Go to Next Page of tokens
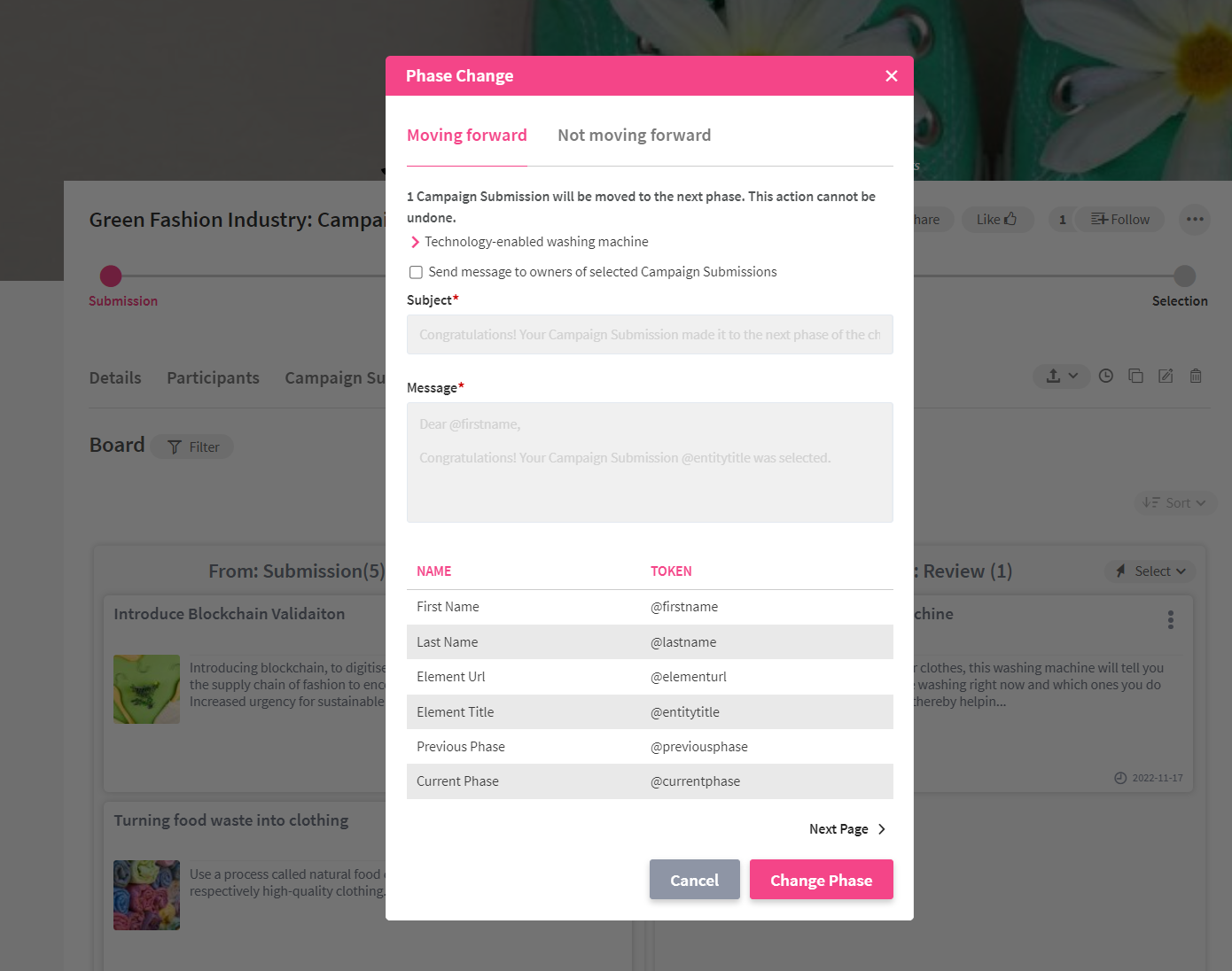This screenshot has width=1232, height=971. 847,829
